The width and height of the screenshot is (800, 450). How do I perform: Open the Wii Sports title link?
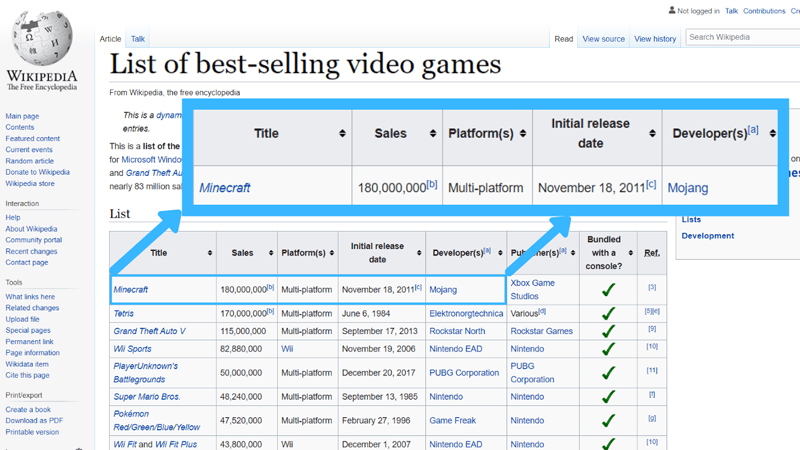133,349
